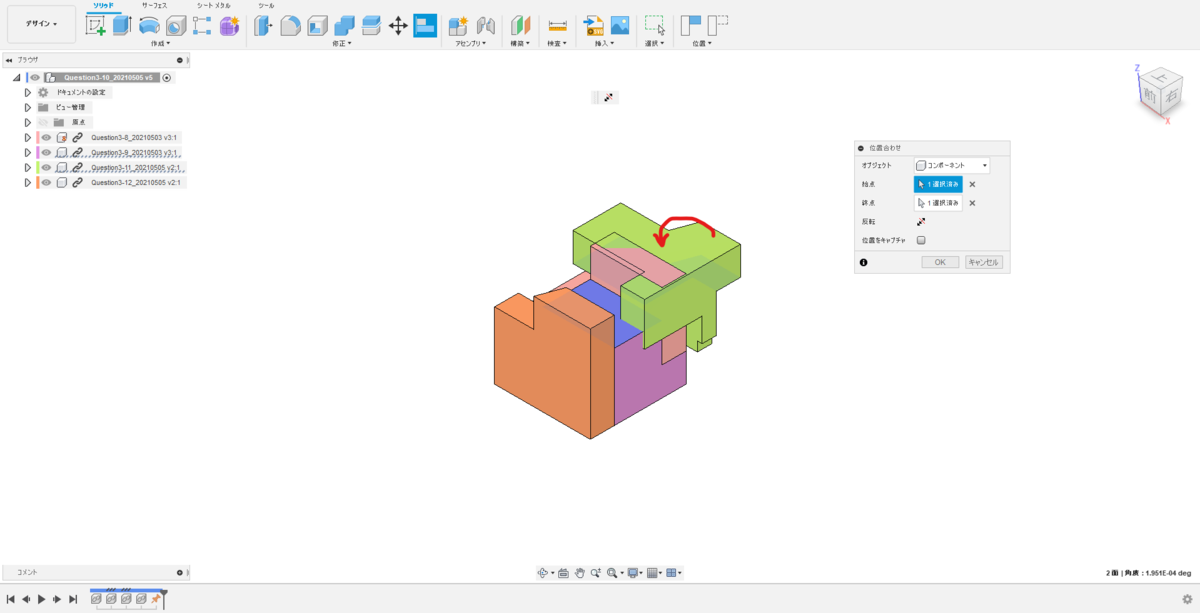Toggle 位置をキャプチャ checkbox
Image resolution: width=1200 pixels, height=613 pixels.
pyautogui.click(x=921, y=240)
